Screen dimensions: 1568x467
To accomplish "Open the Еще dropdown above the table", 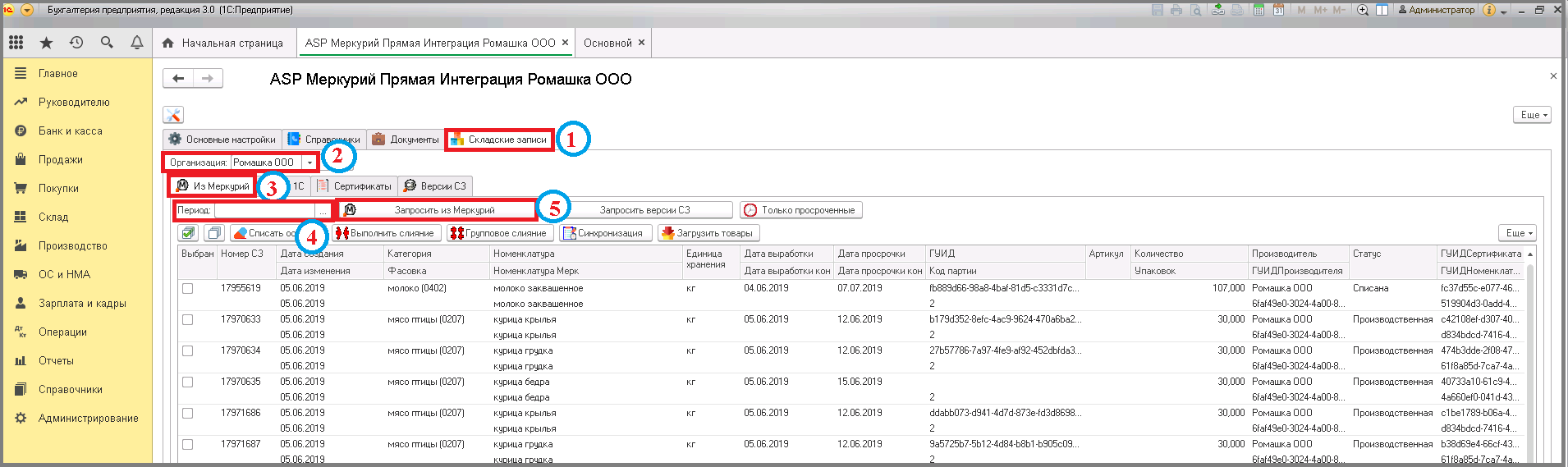I will coord(1517,233).
